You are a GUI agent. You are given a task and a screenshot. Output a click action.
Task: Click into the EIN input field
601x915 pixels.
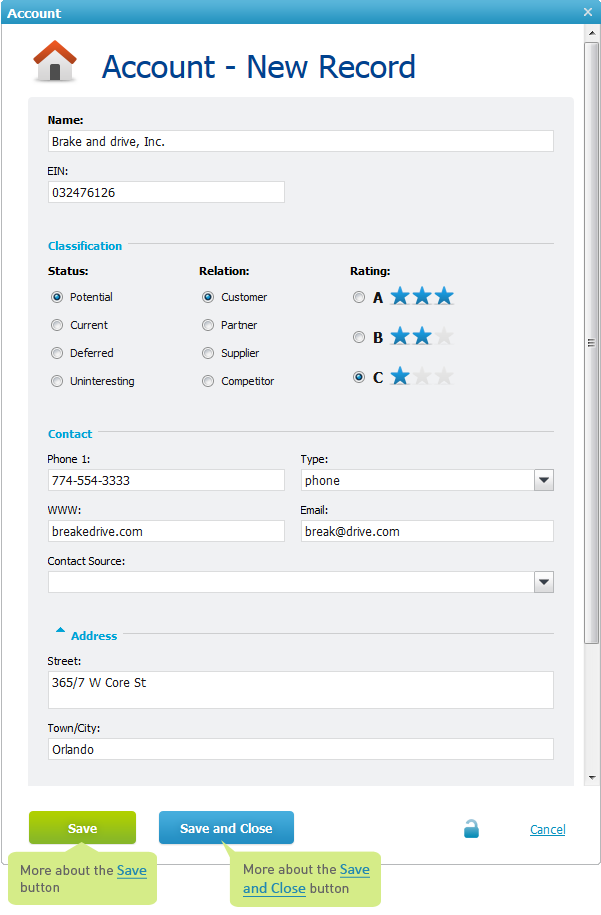tap(166, 192)
